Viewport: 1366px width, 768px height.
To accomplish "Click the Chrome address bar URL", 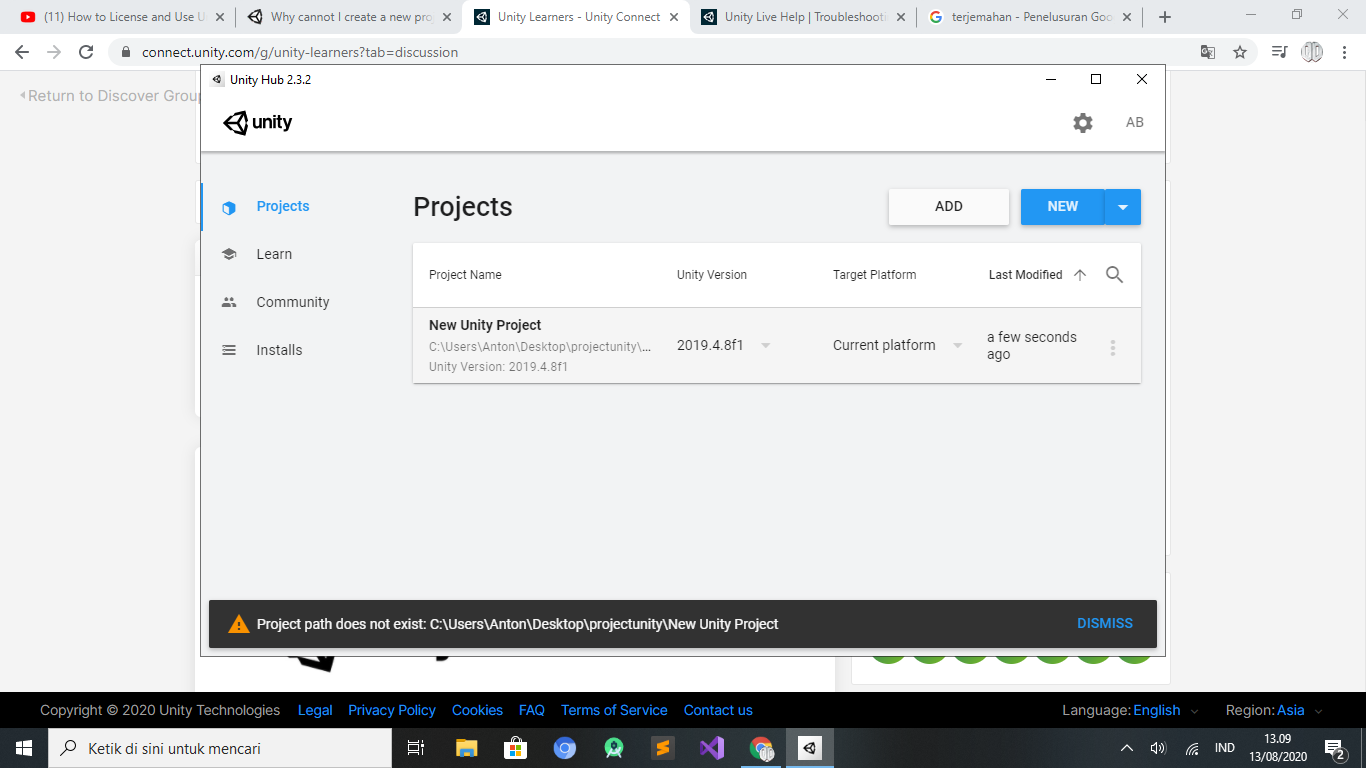I will 300,52.
